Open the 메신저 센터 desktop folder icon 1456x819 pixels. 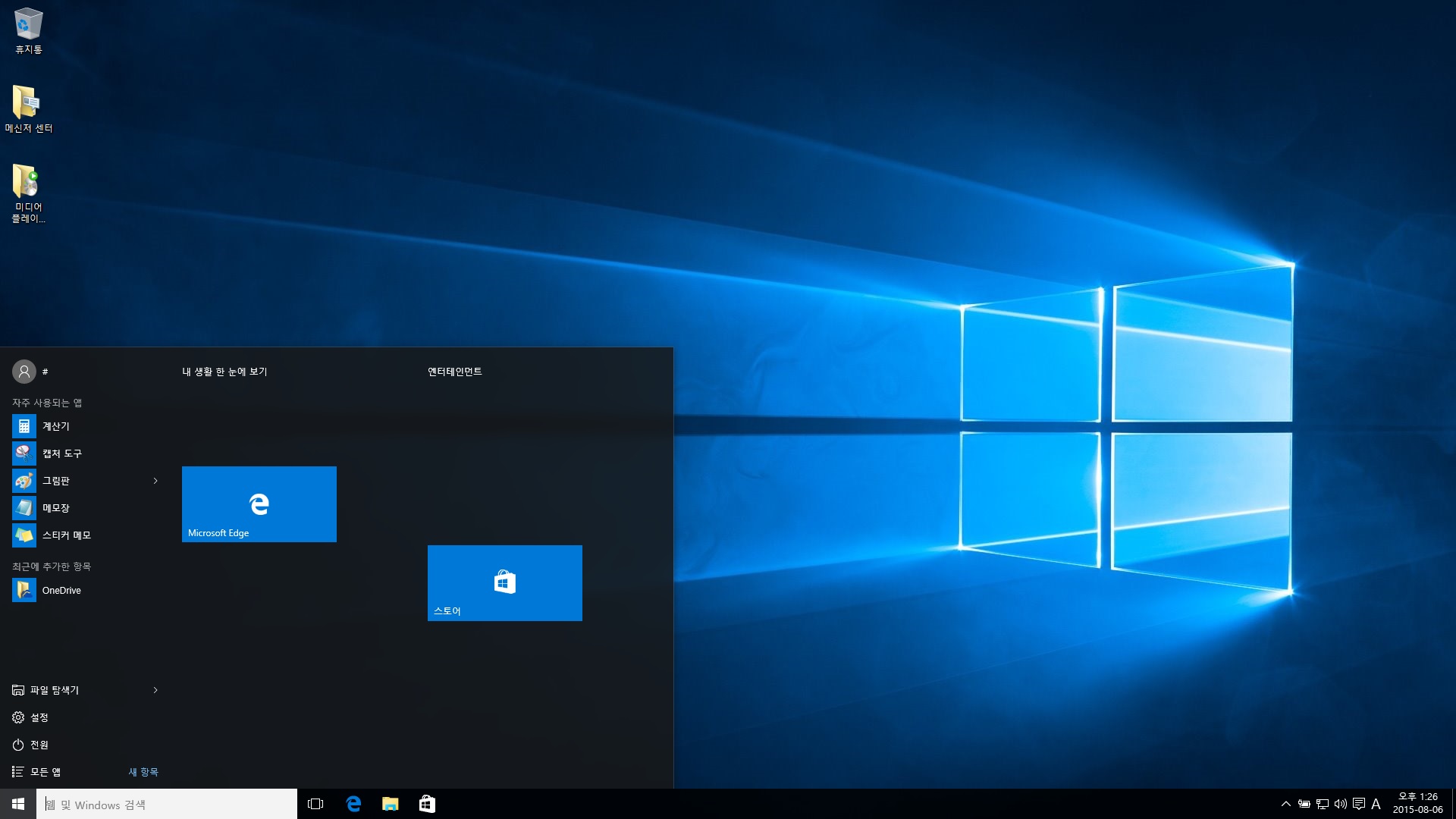[x=28, y=109]
